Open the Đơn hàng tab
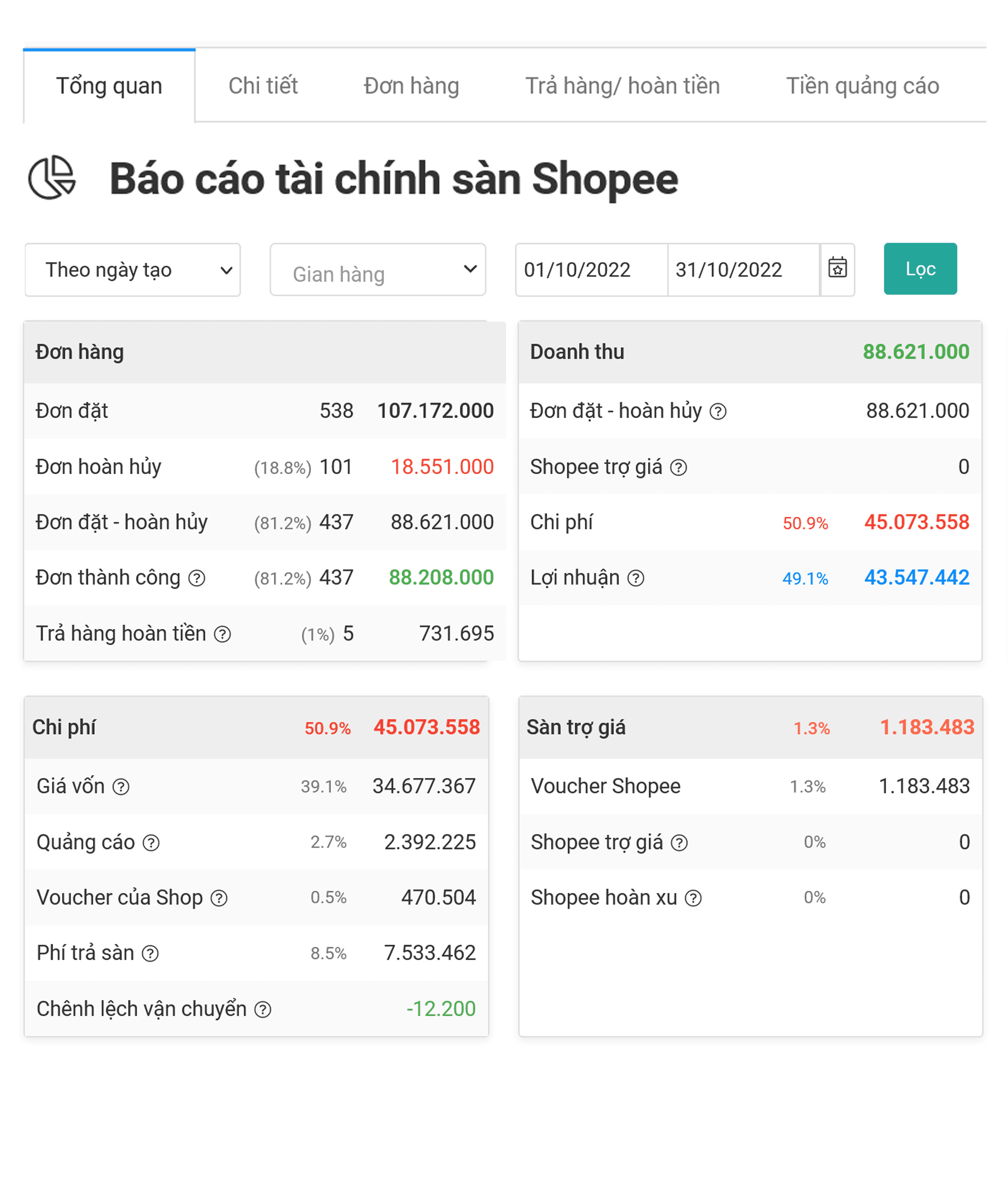 pos(411,86)
